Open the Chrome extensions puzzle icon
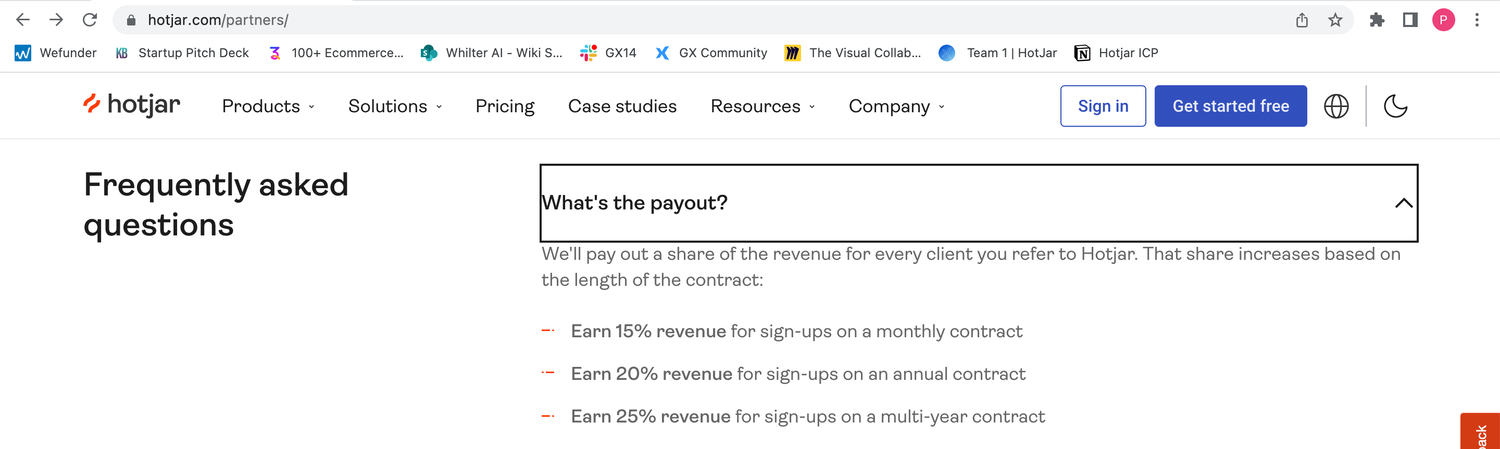Screen dimensions: 1500x449 pos(1377,20)
